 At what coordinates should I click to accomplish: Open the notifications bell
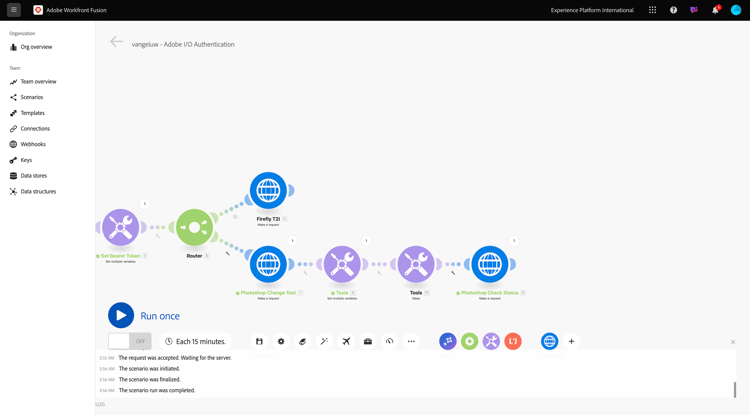coord(715,10)
